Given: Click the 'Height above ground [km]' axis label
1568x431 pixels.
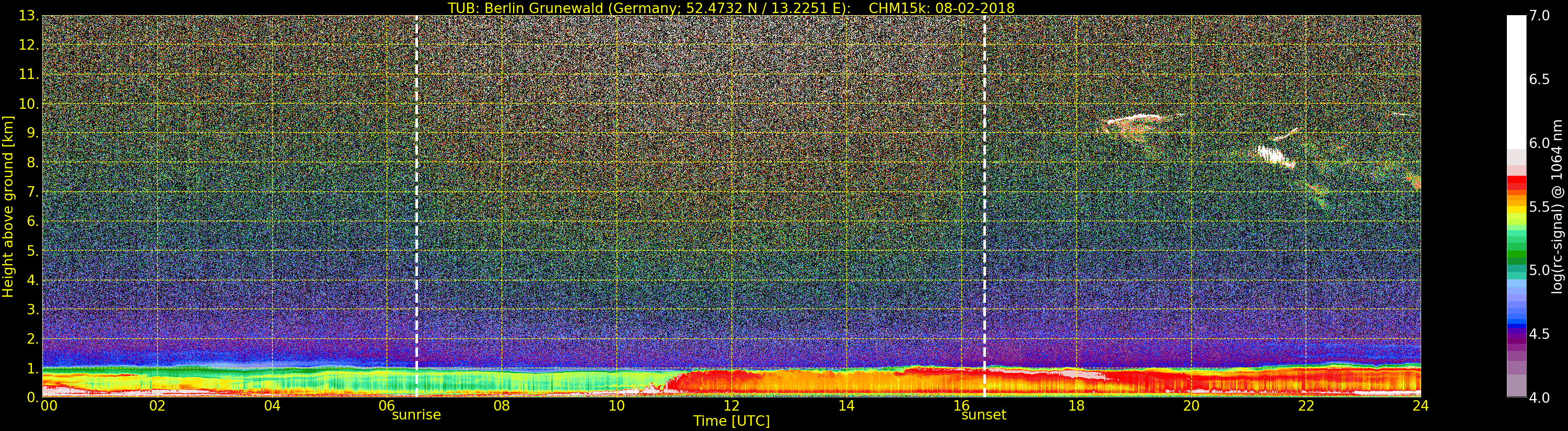Looking at the screenshot, I should click(8, 206).
